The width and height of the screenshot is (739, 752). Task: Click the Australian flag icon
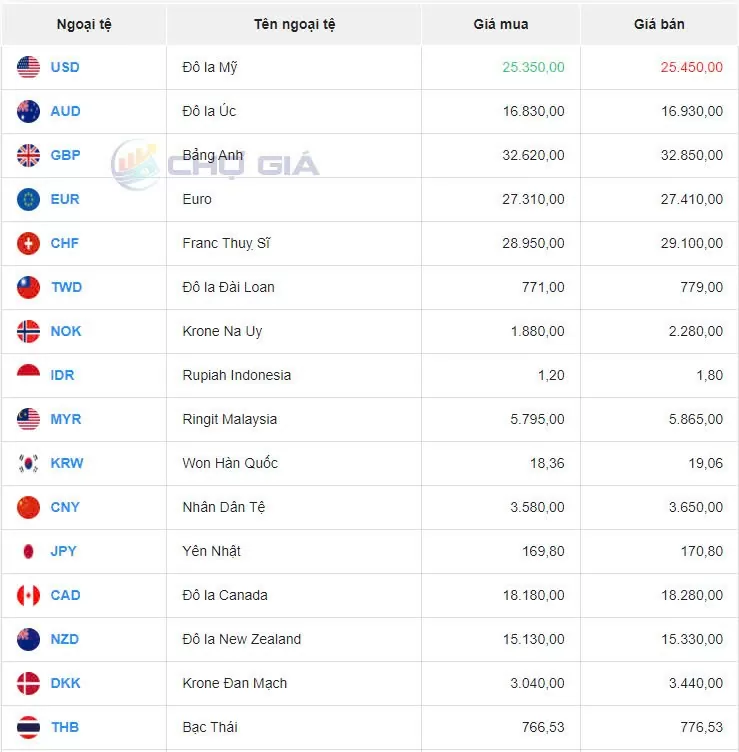[x=28, y=112]
